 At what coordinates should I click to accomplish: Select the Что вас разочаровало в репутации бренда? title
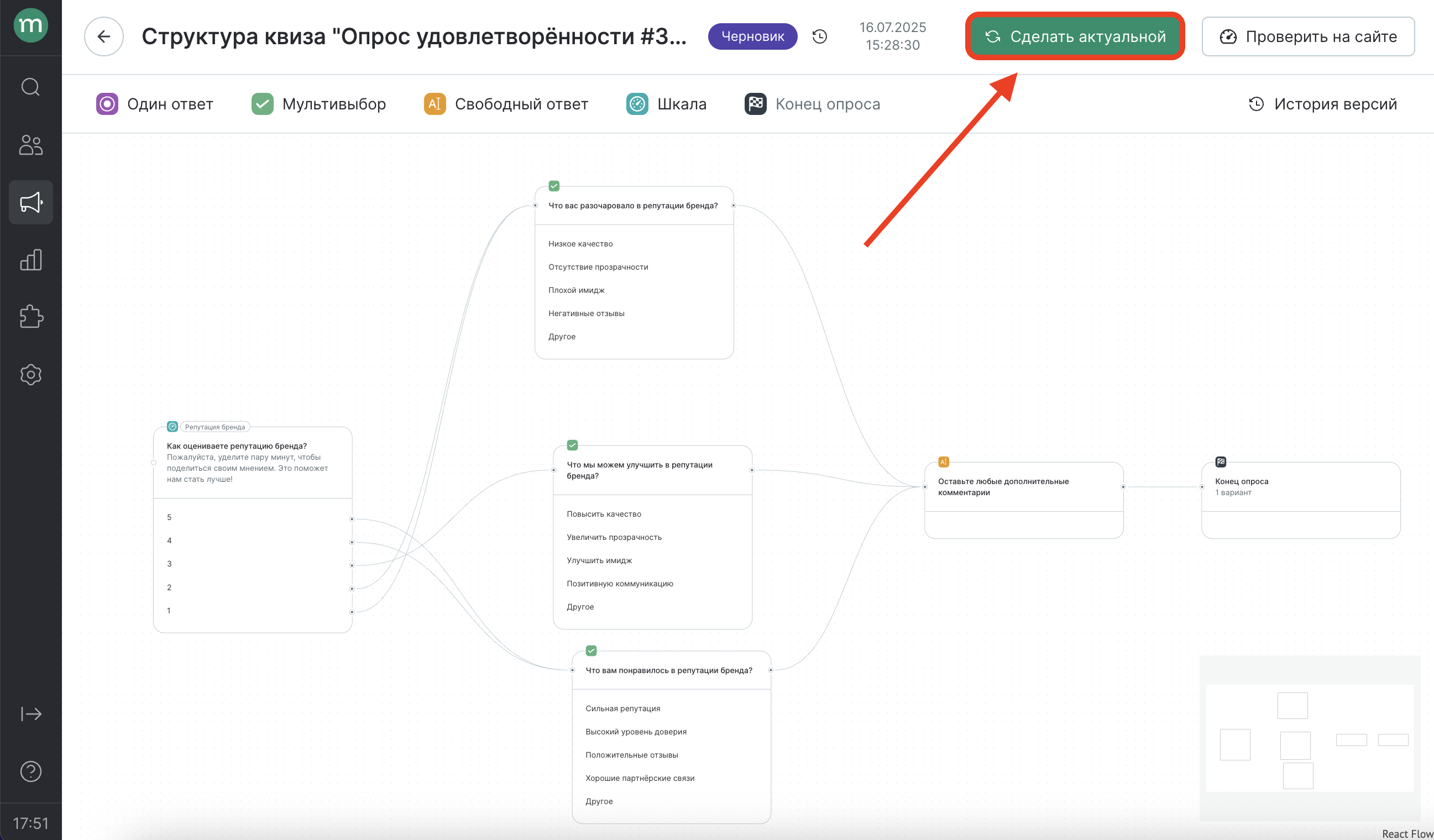633,206
